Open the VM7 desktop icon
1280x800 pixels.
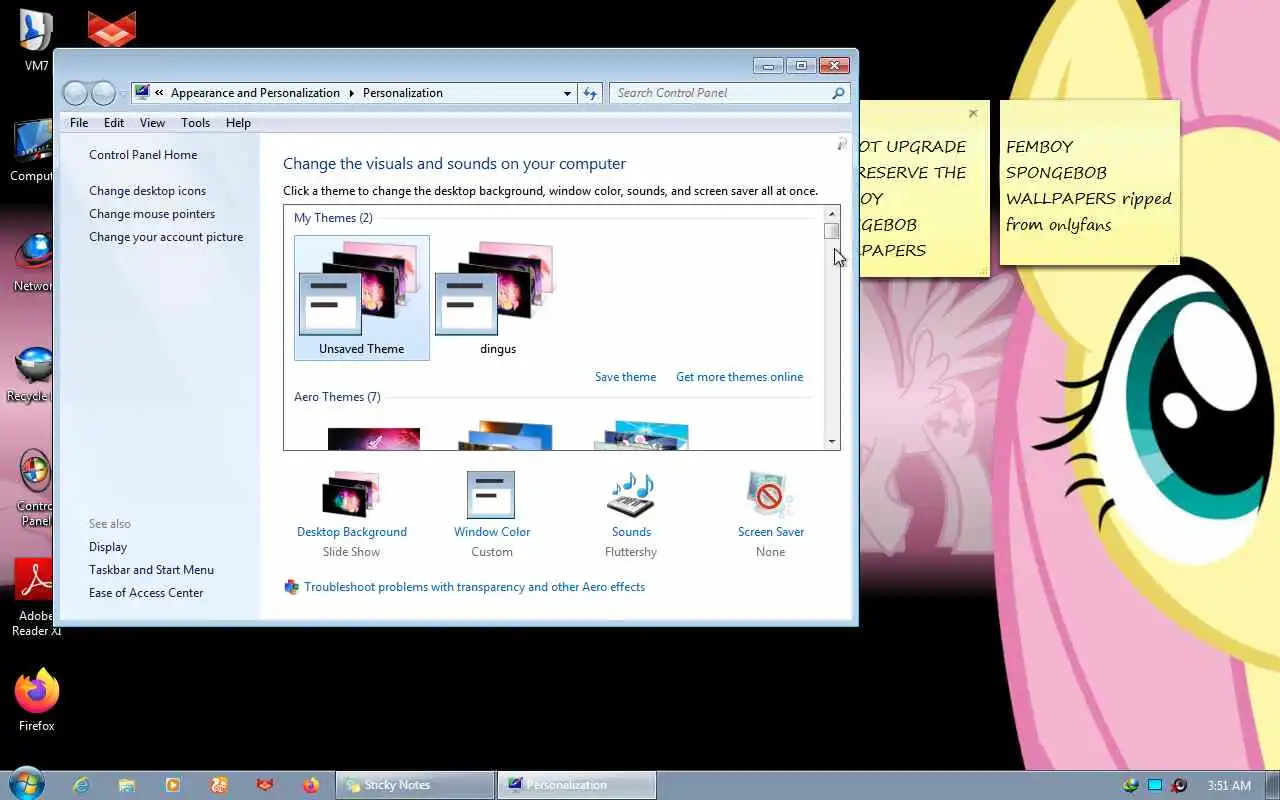(x=36, y=40)
